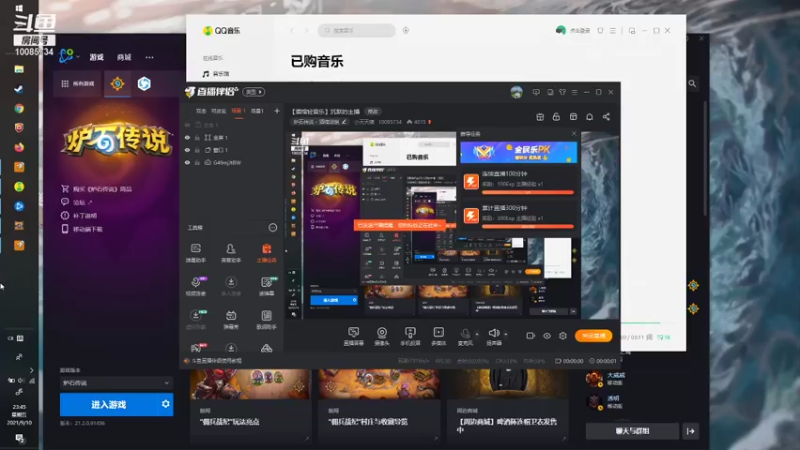The image size is (800, 450).
Task: Click the QQ Music search field
Action: tap(357, 31)
